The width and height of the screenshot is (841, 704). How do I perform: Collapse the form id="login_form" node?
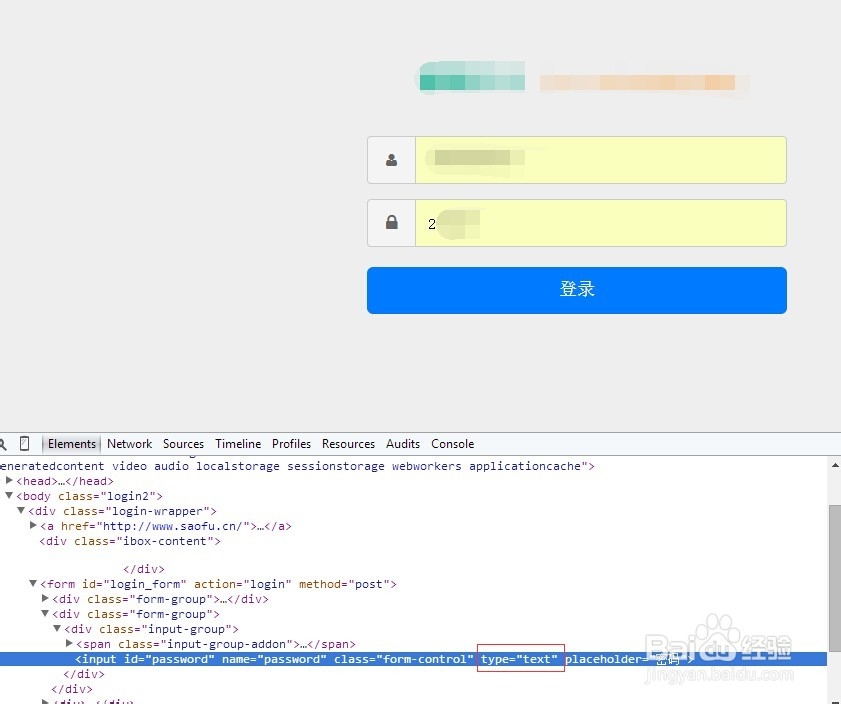(x=33, y=583)
